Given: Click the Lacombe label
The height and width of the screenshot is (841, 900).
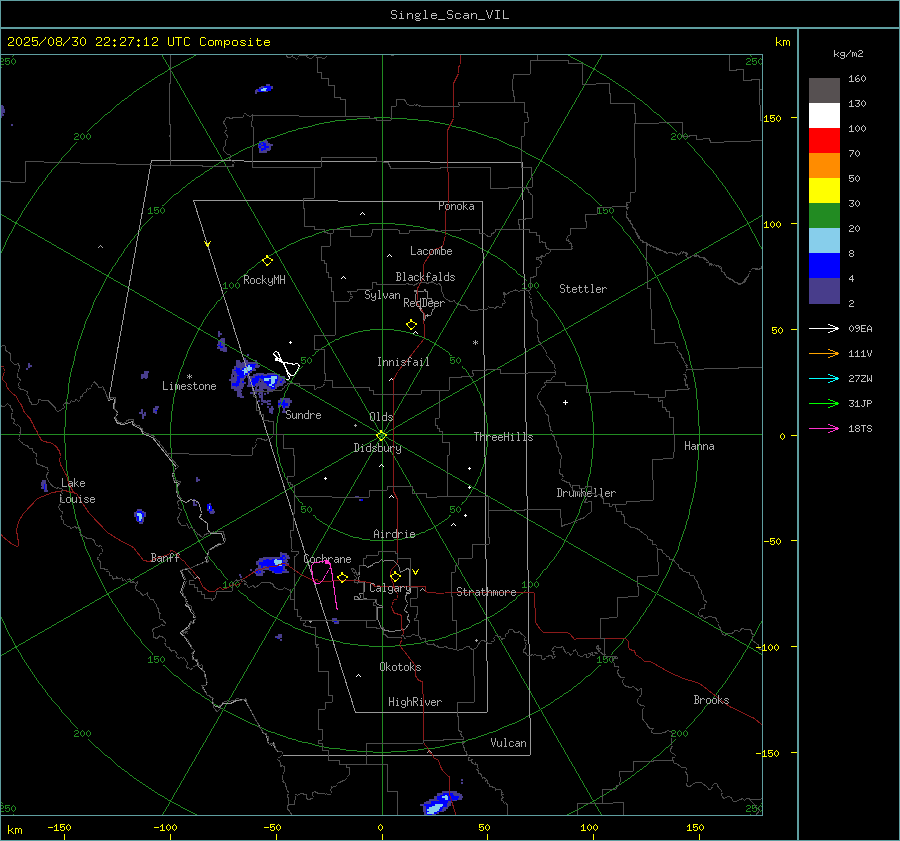Looking at the screenshot, I should tap(431, 251).
